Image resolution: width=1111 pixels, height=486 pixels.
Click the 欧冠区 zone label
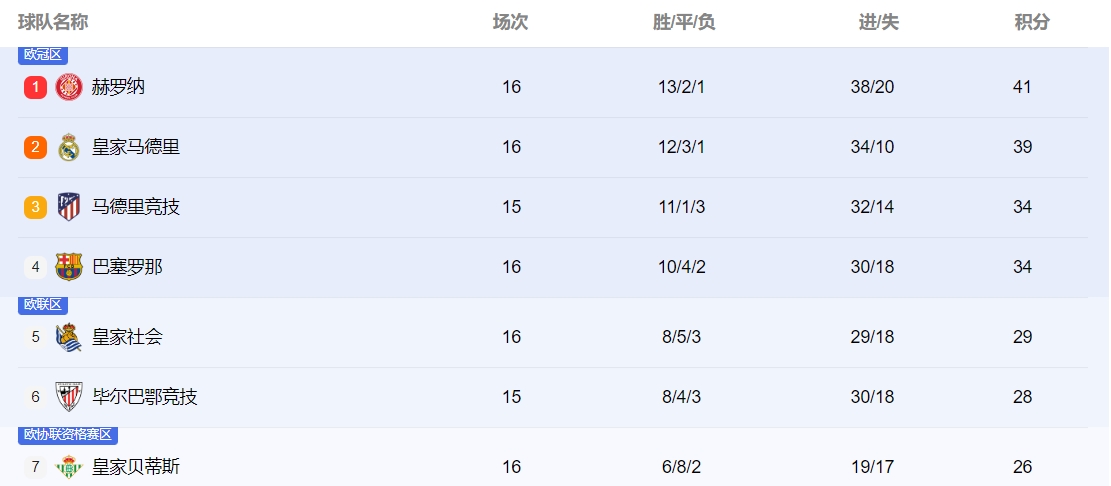(x=43, y=55)
